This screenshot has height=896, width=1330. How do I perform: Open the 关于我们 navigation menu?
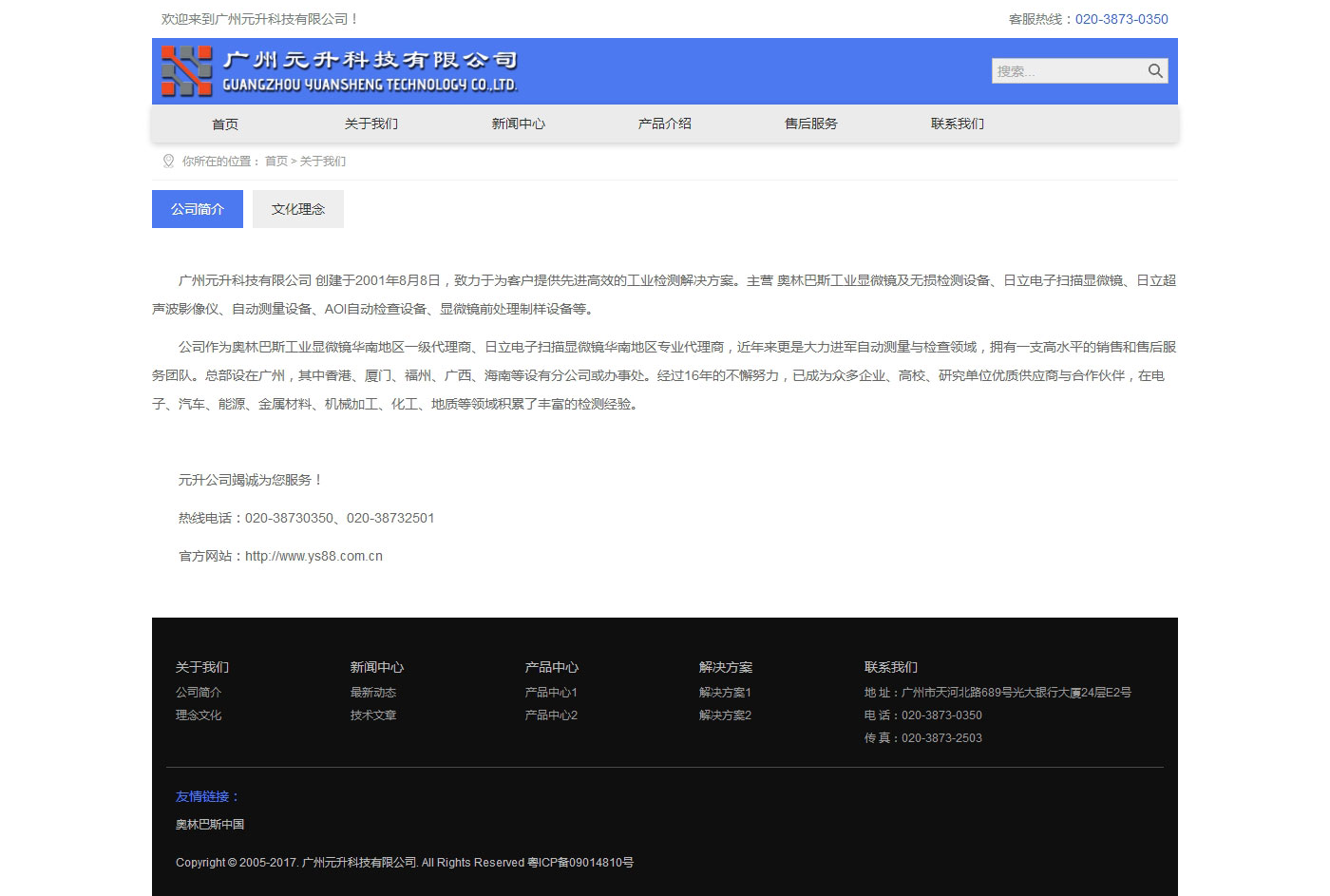pyautogui.click(x=371, y=124)
